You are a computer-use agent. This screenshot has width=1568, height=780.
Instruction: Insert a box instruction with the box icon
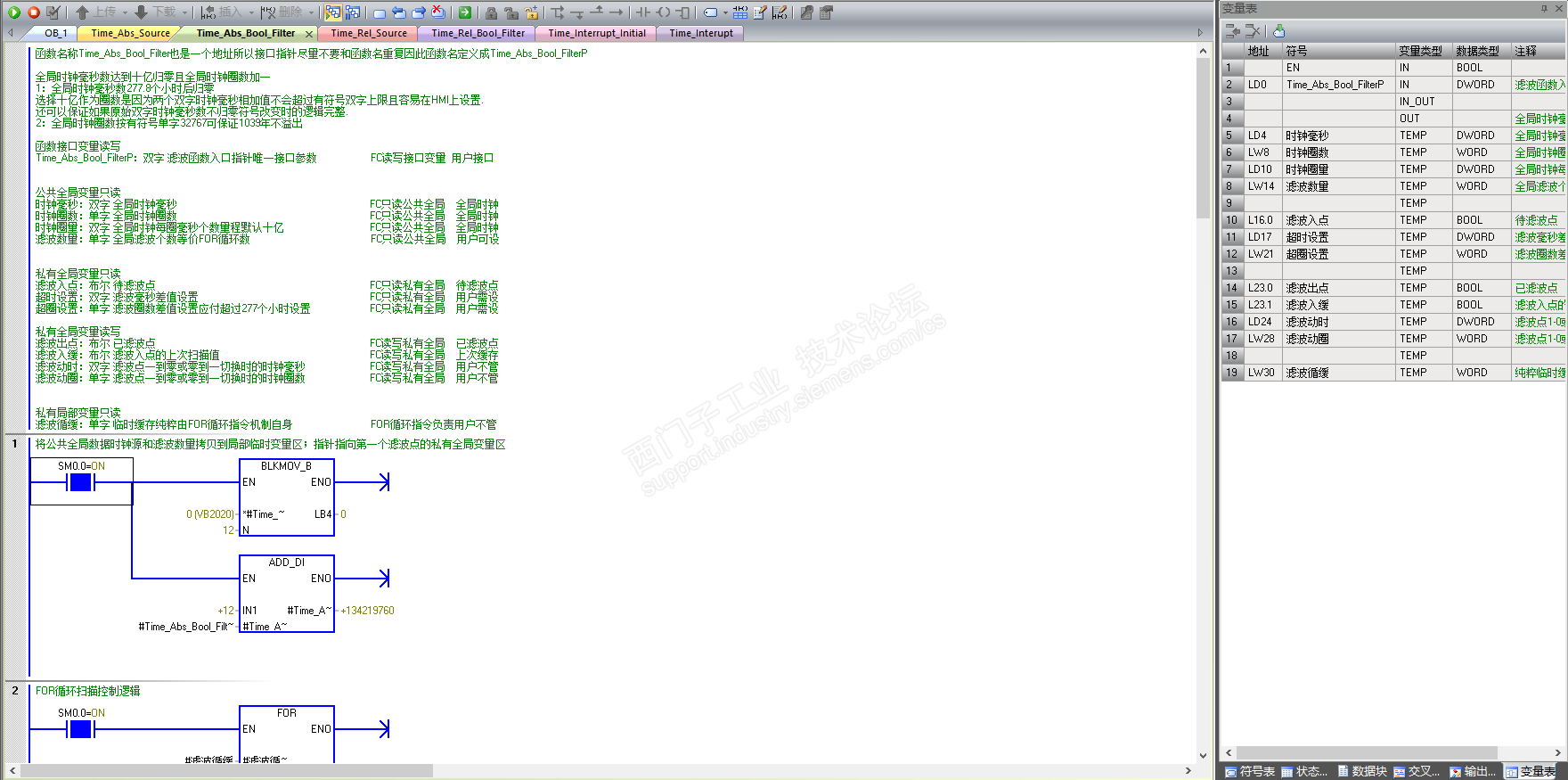pos(682,12)
